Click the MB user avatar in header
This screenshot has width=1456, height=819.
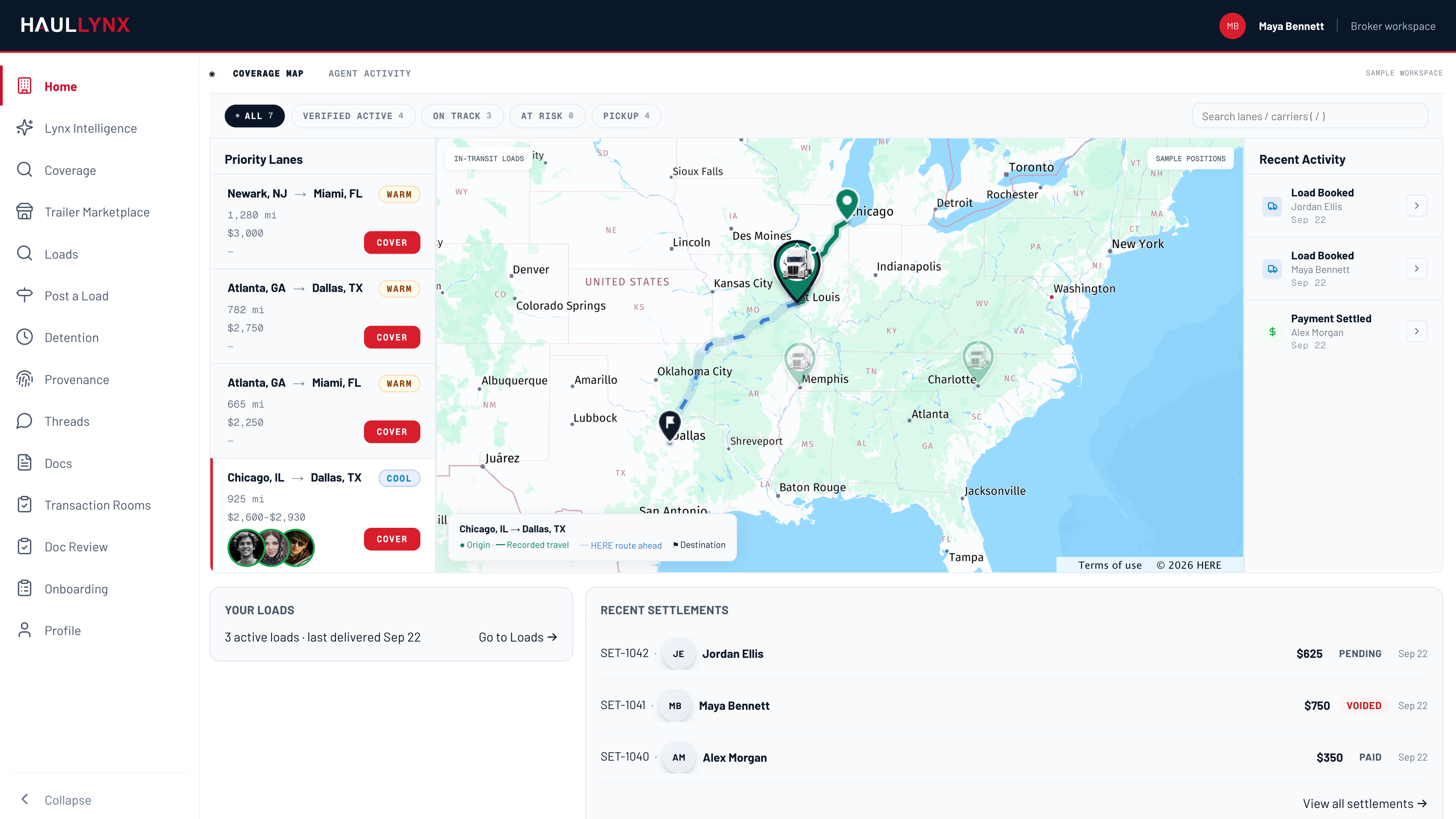pyautogui.click(x=1232, y=26)
